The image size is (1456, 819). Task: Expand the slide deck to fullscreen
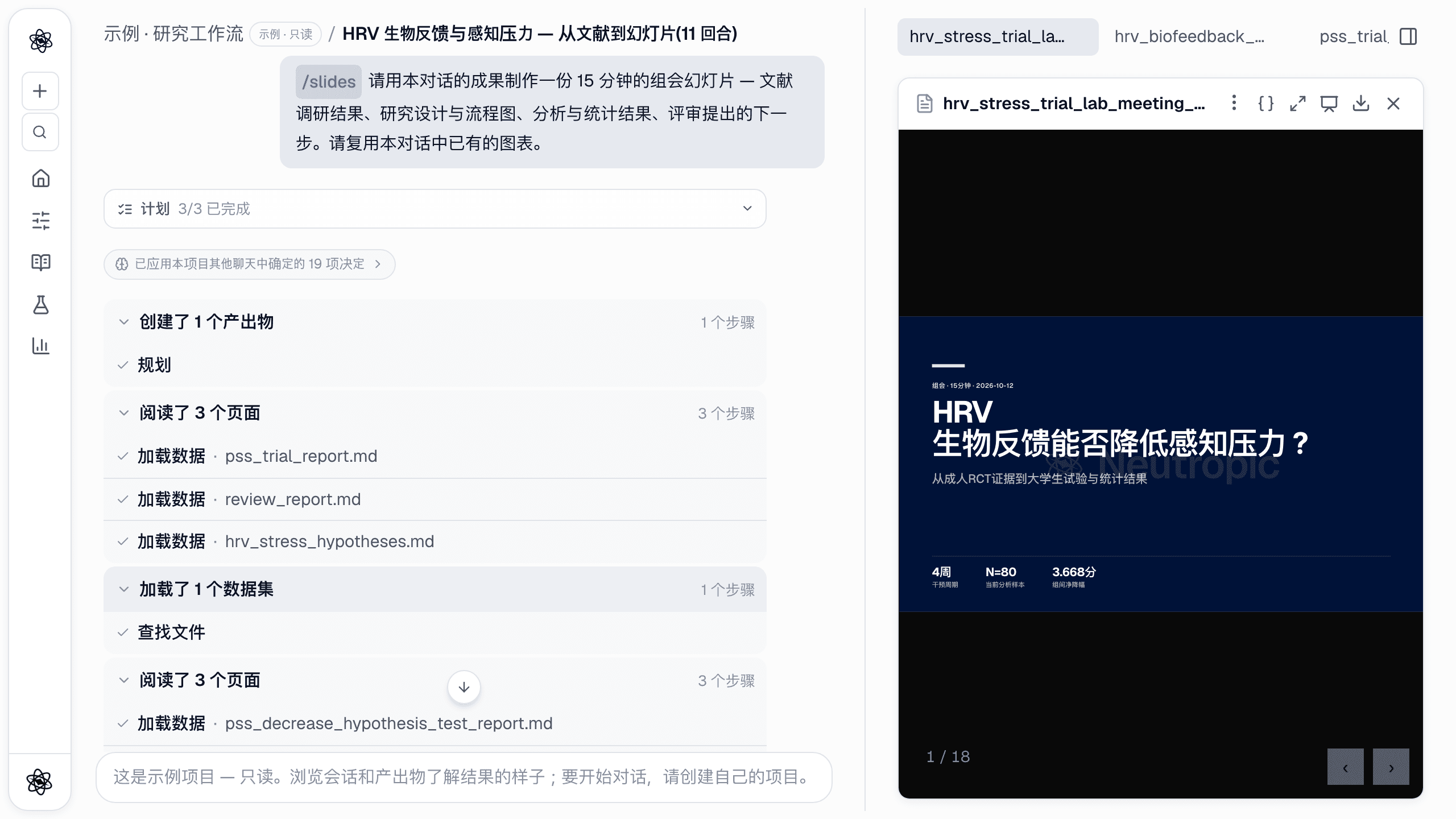click(1297, 104)
